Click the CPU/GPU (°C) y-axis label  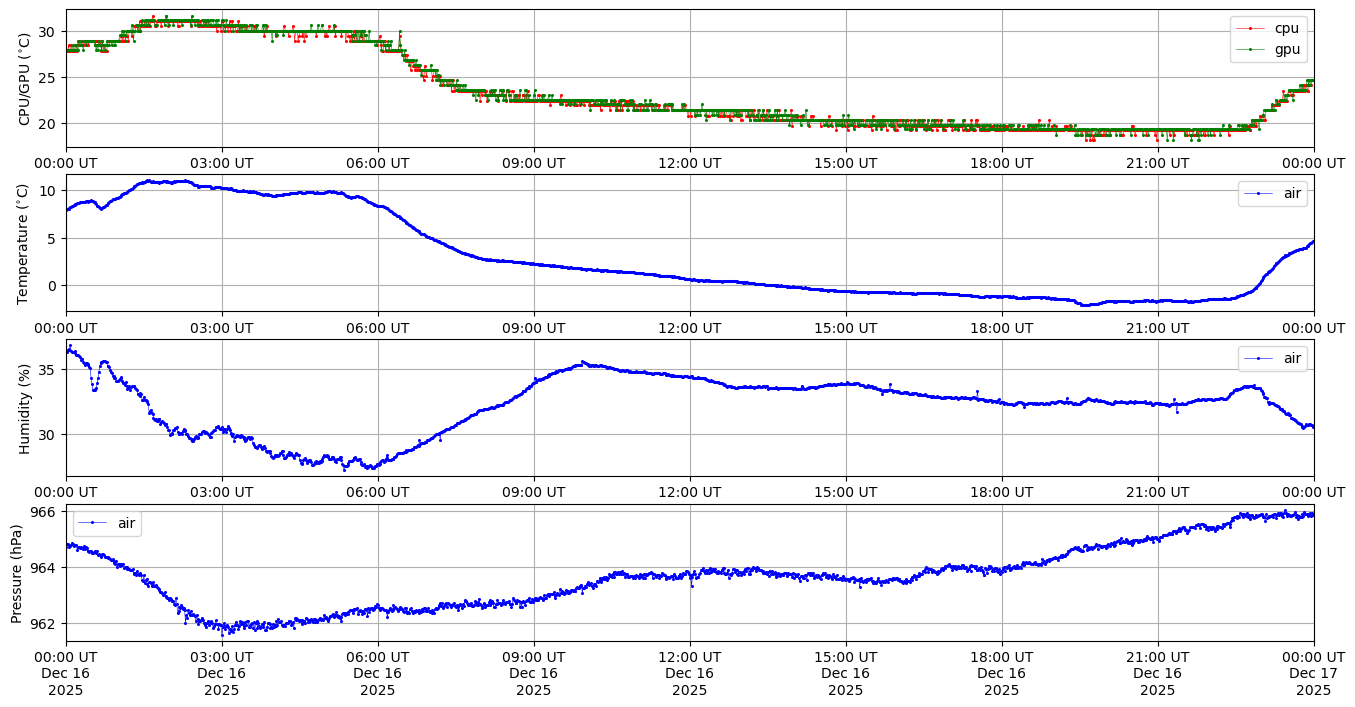pos(25,79)
